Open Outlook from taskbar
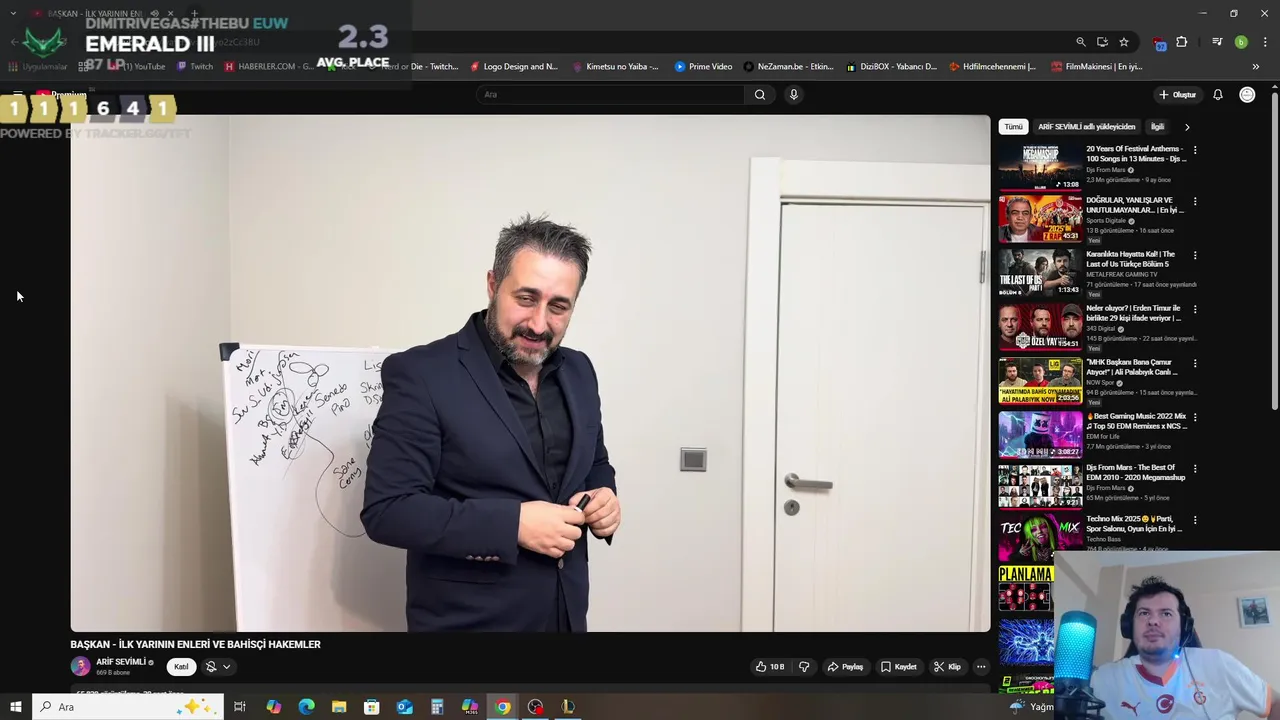 click(404, 707)
